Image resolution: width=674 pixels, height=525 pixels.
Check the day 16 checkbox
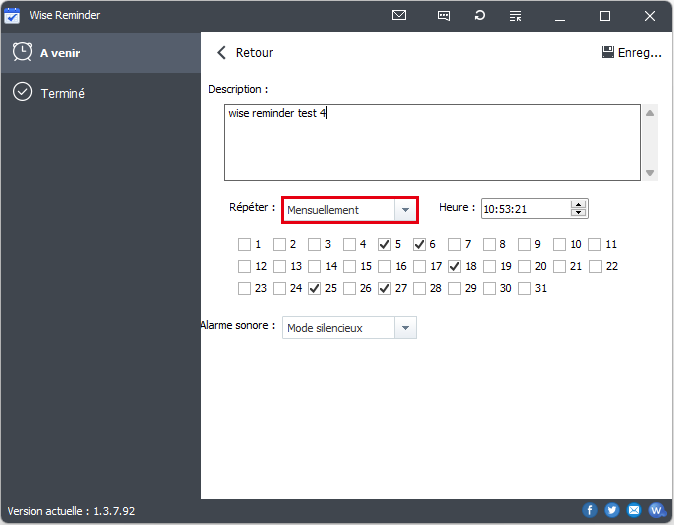tap(384, 267)
